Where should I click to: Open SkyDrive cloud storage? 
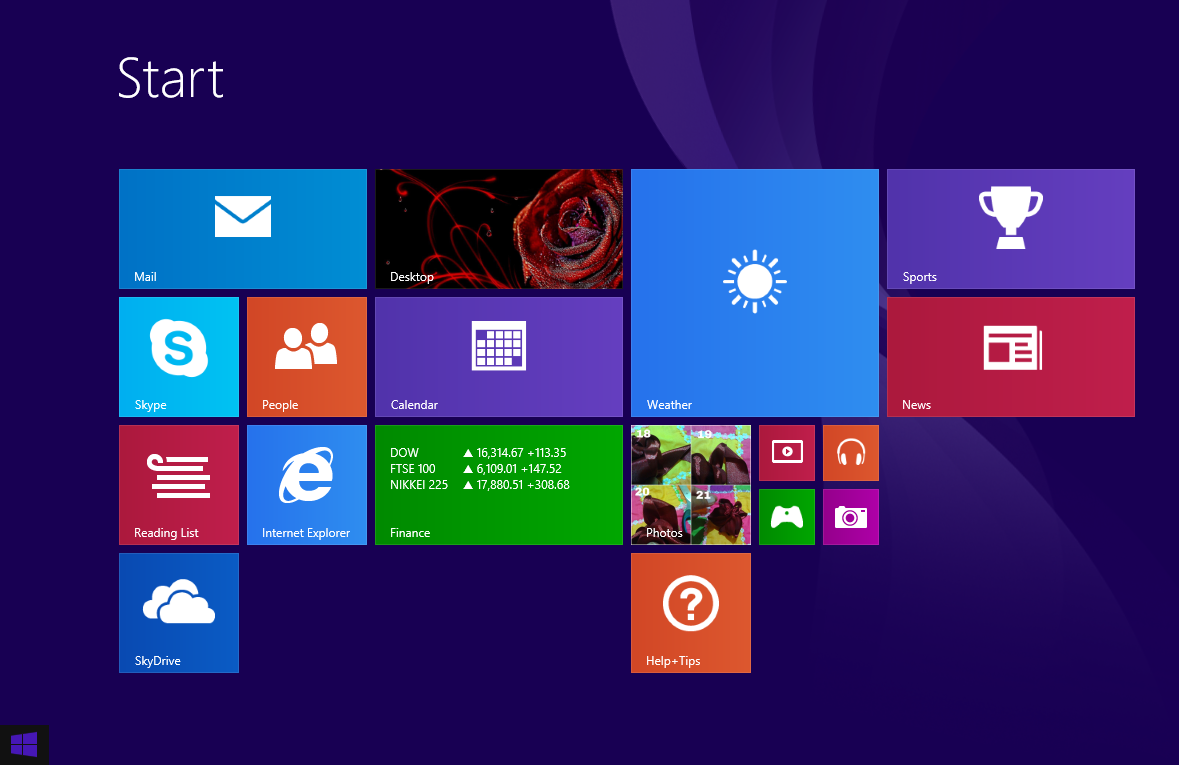click(x=178, y=613)
